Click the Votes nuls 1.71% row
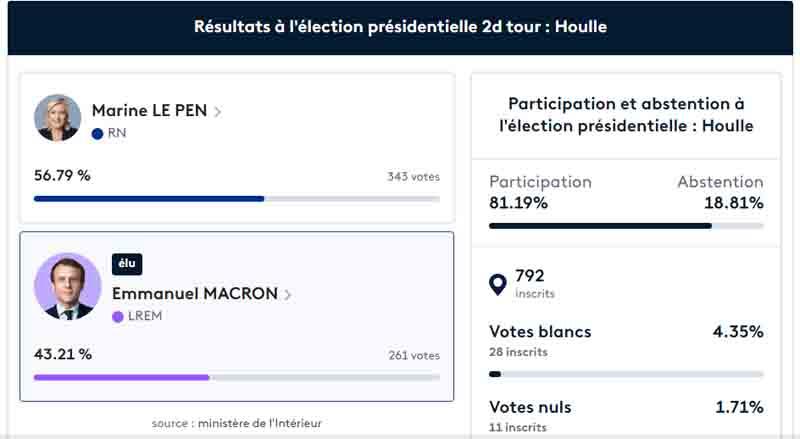The image size is (800, 439). point(626,416)
